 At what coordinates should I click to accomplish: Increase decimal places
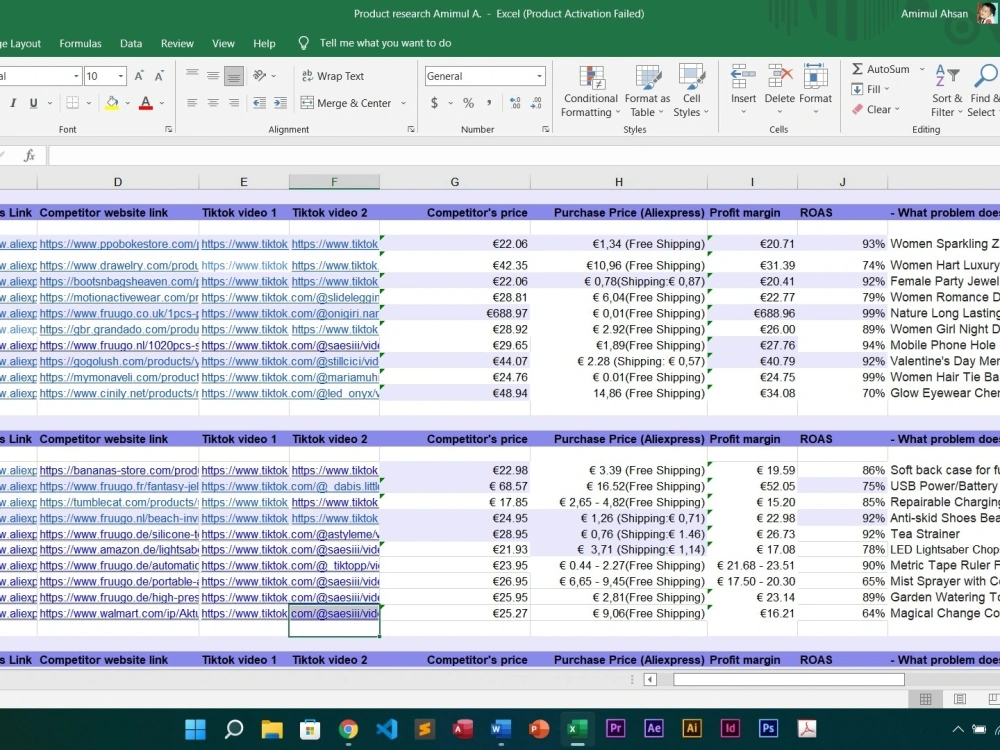[x=515, y=103]
